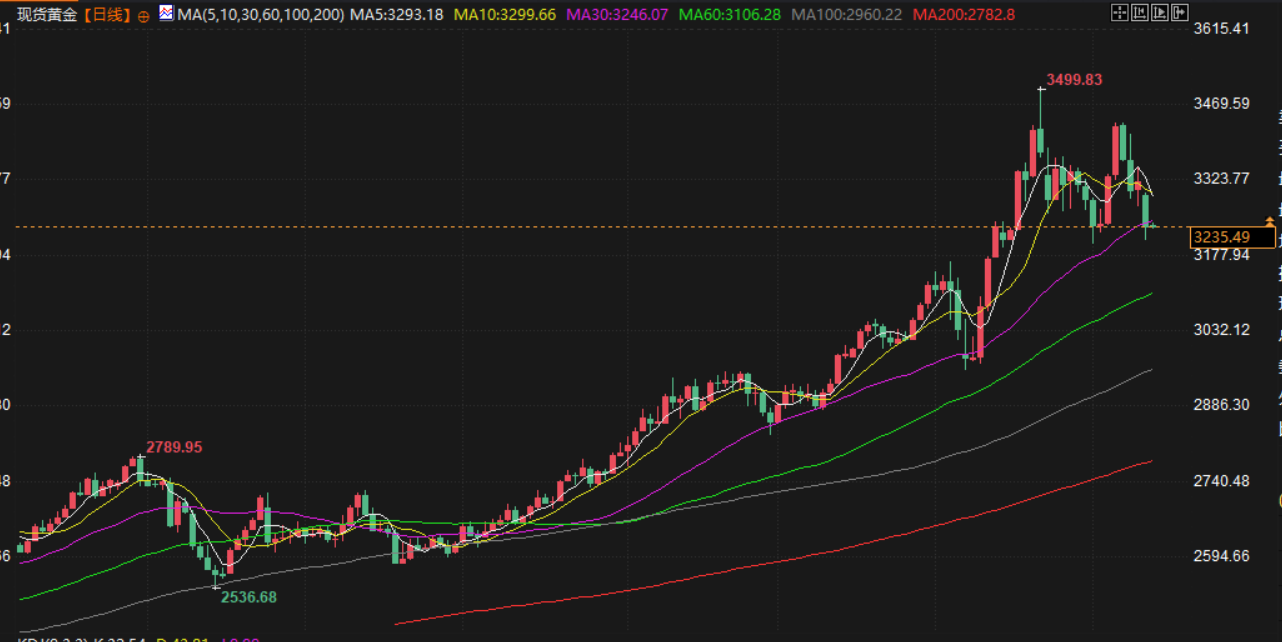1282x642 pixels.
Task: Open the MA indicator settings icon
Action: 166,14
